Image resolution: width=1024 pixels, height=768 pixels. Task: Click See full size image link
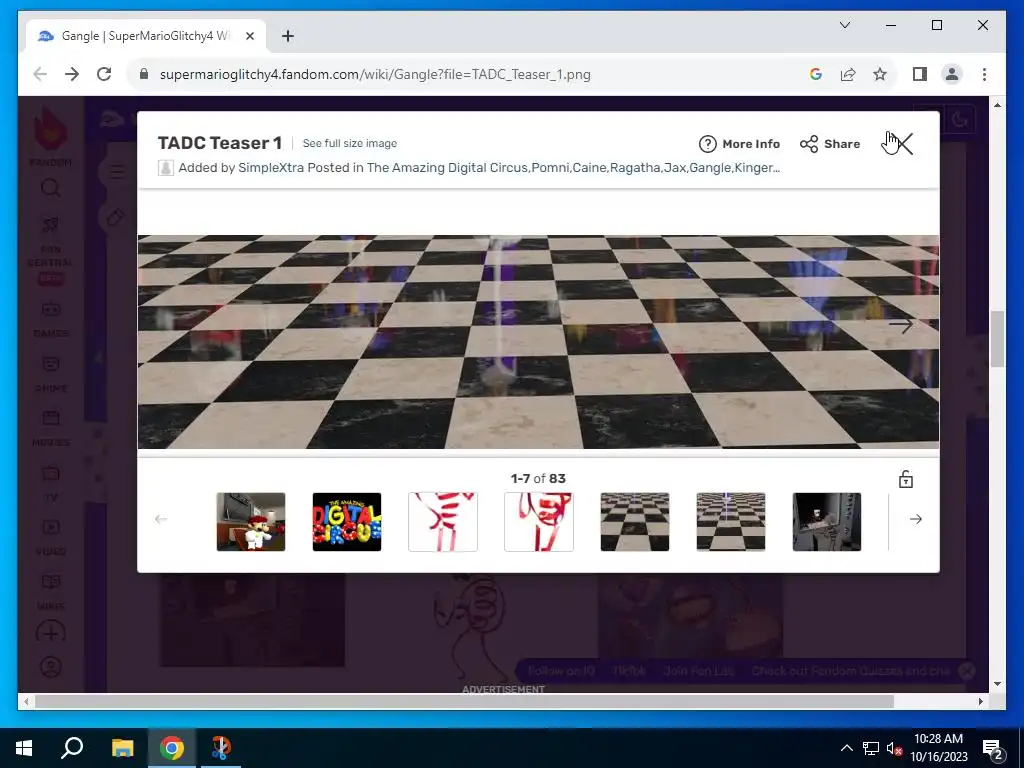point(349,143)
